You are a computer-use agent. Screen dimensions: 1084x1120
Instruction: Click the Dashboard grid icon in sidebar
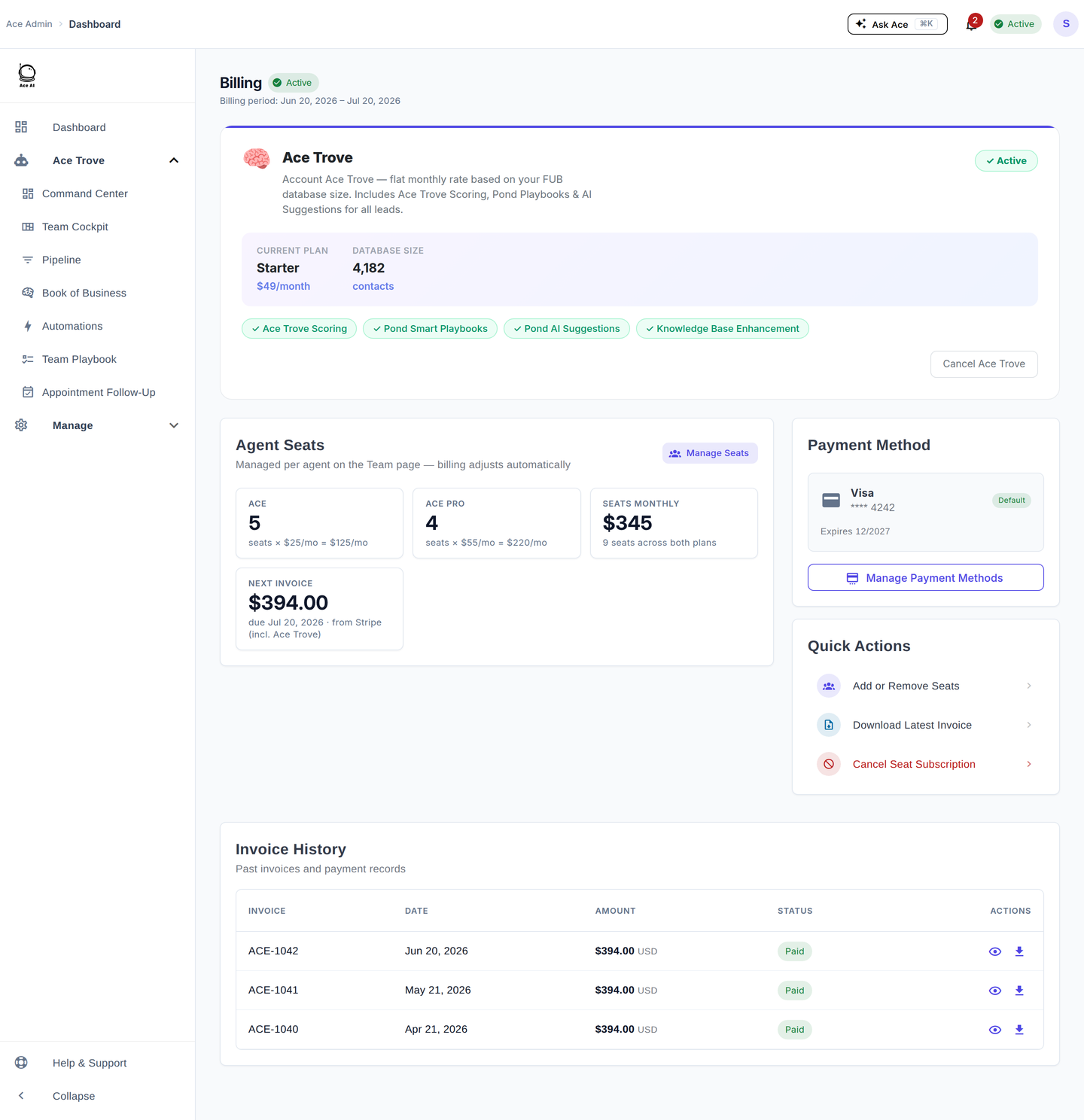pos(21,127)
